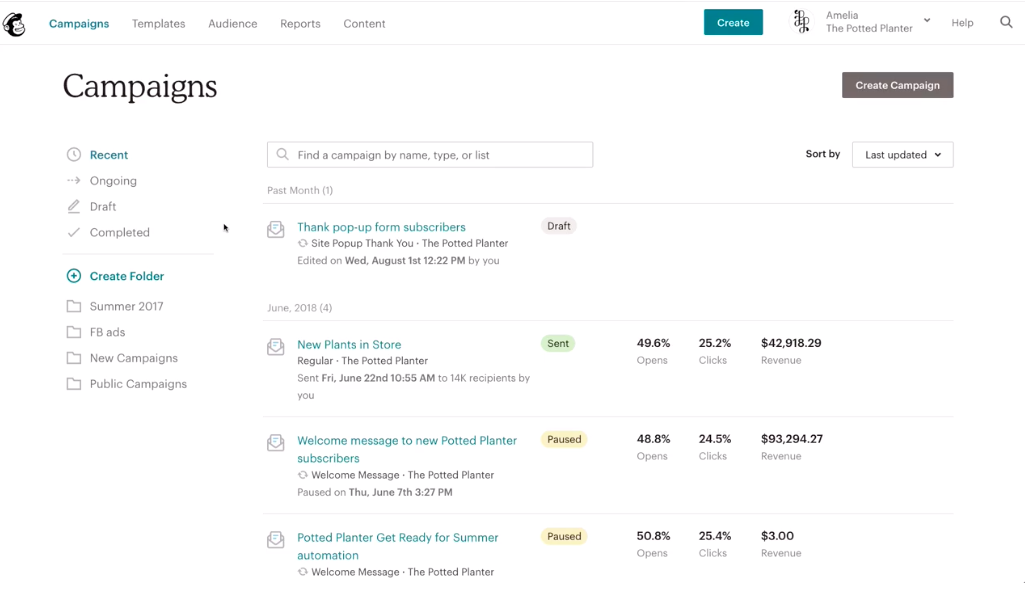Screen dimensions: 1030x598
Task: Open the New Plants in Store campaign
Action: (x=349, y=344)
